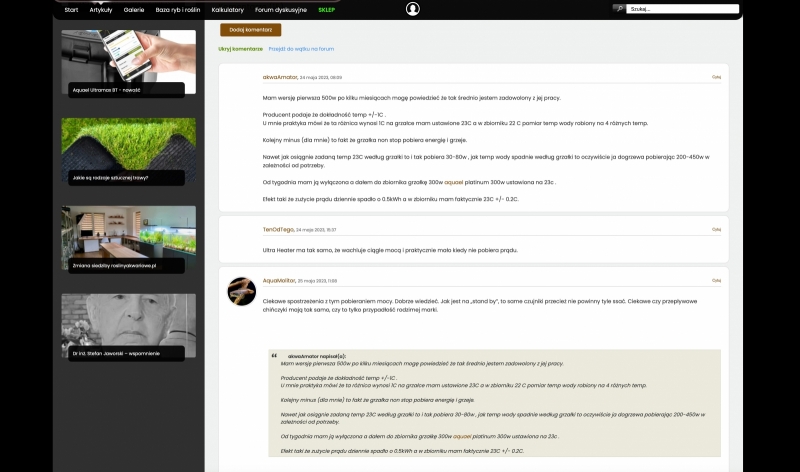Open the Artykuły menu
The height and width of the screenshot is (472, 800).
pyautogui.click(x=101, y=10)
